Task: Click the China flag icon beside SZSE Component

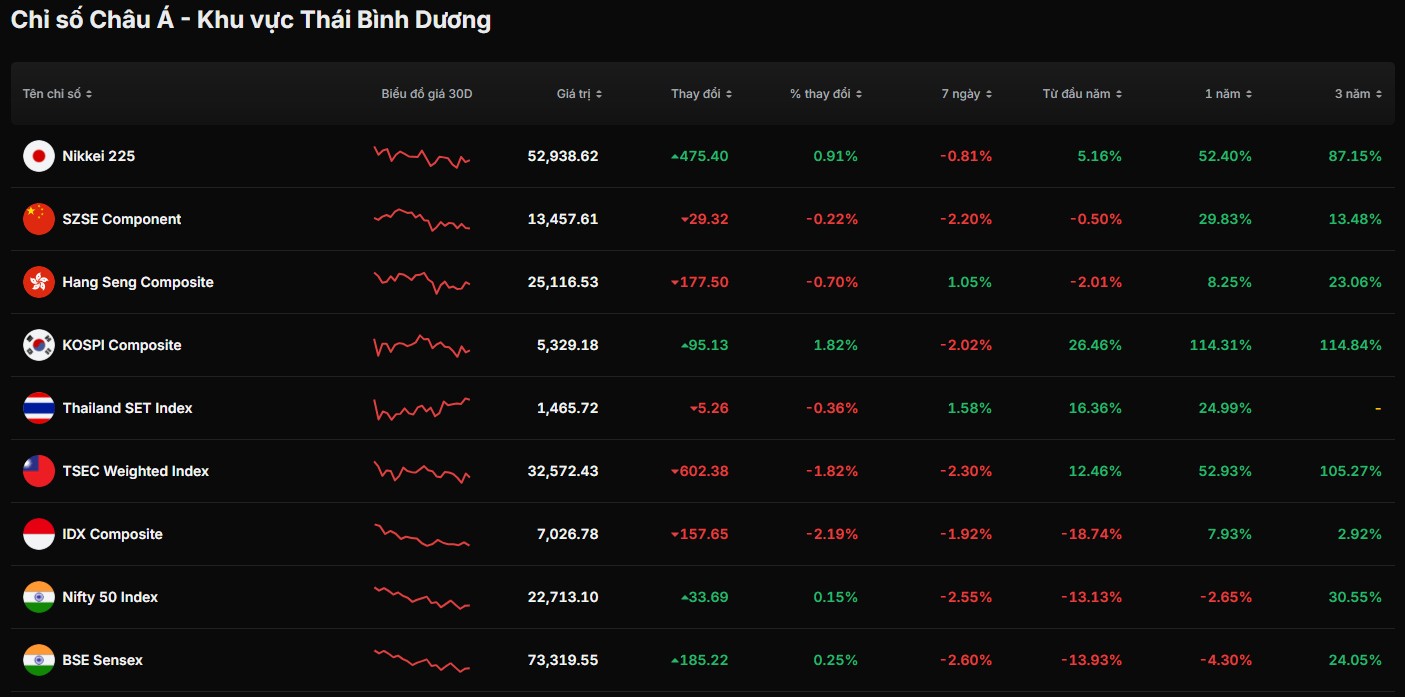Action: pos(39,219)
